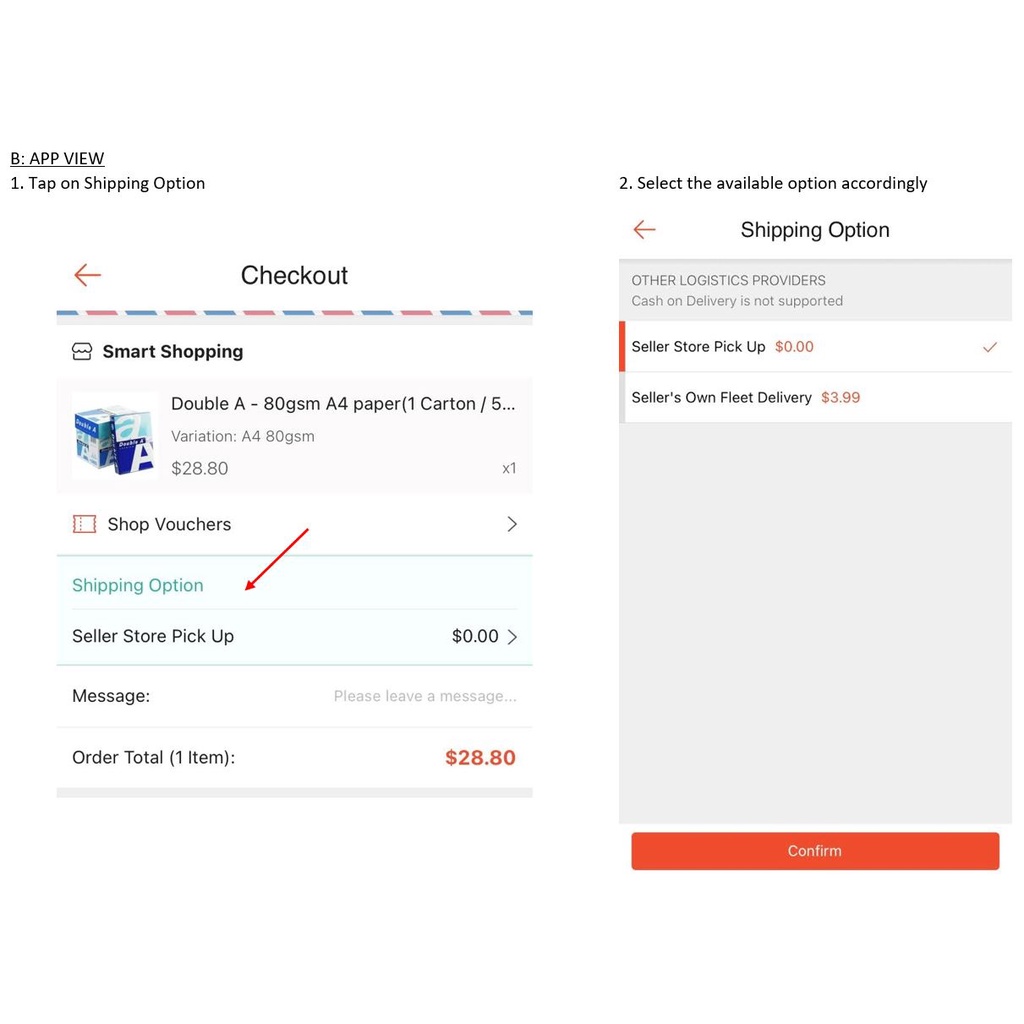Tap the Smart Shopping store icon
Viewport: 1024px width, 1024px height.
click(82, 352)
